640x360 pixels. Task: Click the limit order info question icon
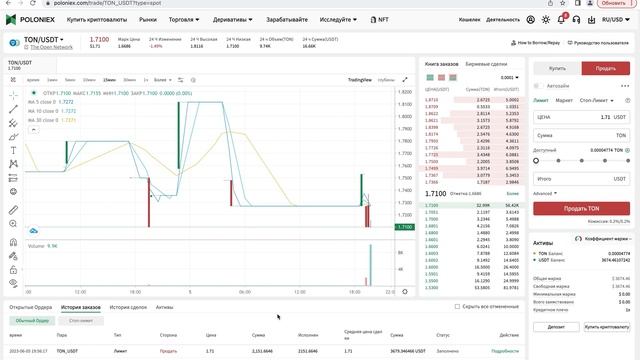pyautogui.click(x=628, y=100)
